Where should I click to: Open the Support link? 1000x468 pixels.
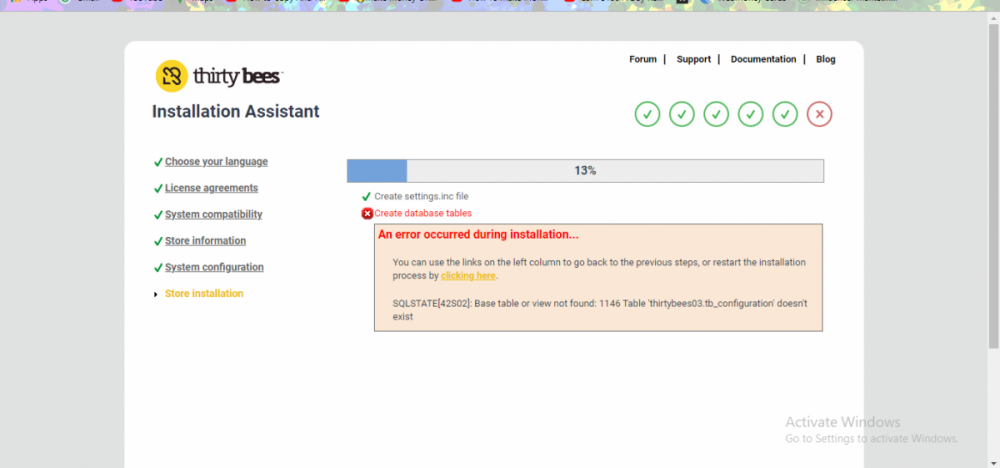coord(693,60)
